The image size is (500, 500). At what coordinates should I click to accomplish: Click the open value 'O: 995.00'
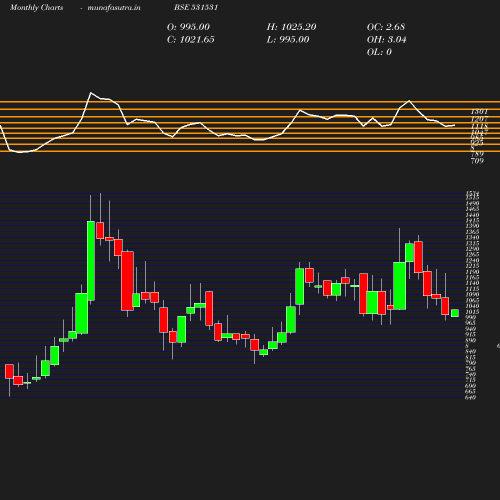pos(188,27)
